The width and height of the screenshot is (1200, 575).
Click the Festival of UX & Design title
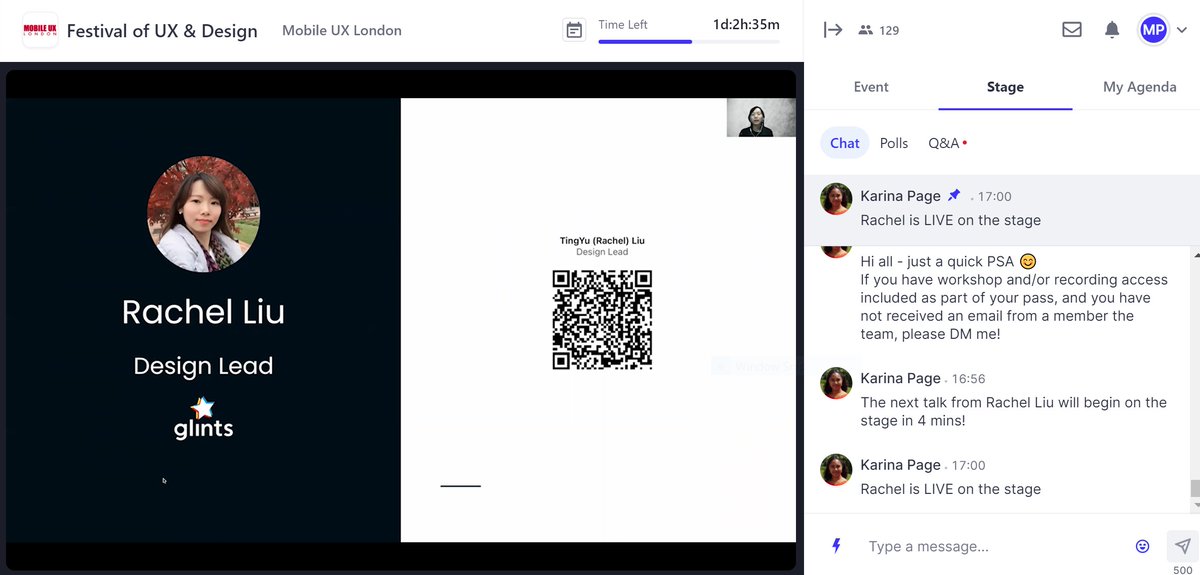pyautogui.click(x=162, y=30)
